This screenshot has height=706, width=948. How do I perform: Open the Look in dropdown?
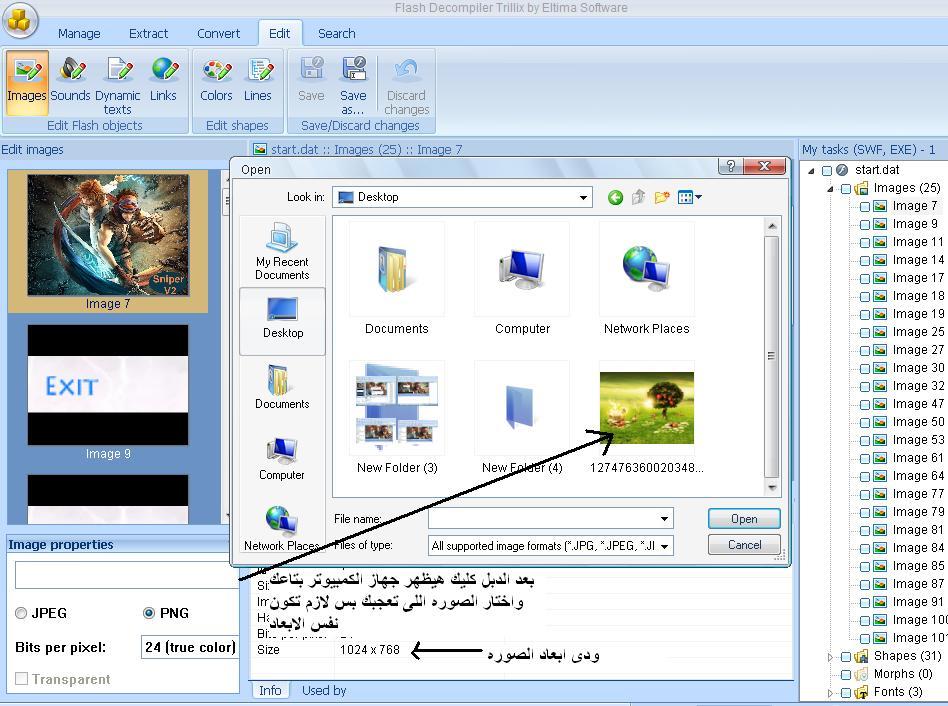coord(583,197)
